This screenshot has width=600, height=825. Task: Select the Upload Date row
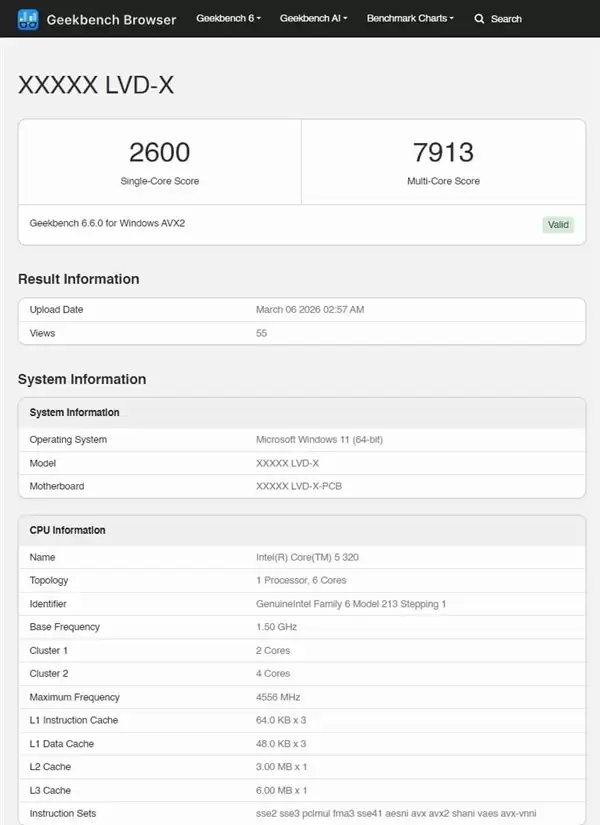300,310
